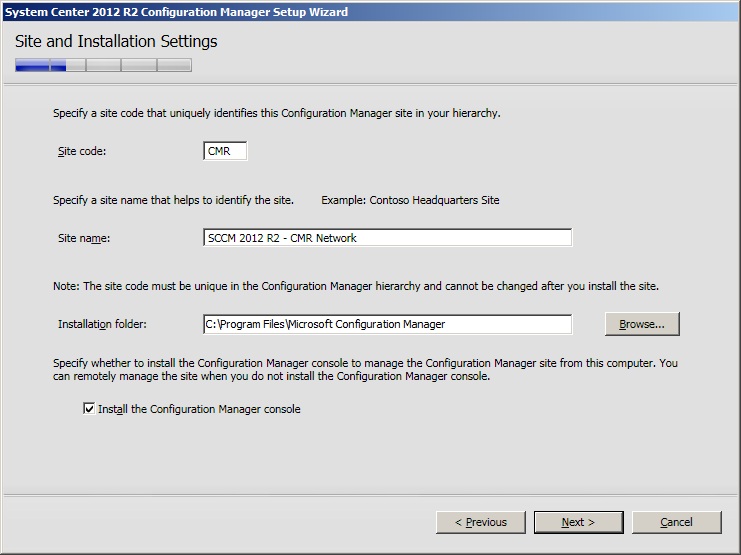Click the Site and Installation Settings heading
This screenshot has height=555, width=741.
(116, 42)
